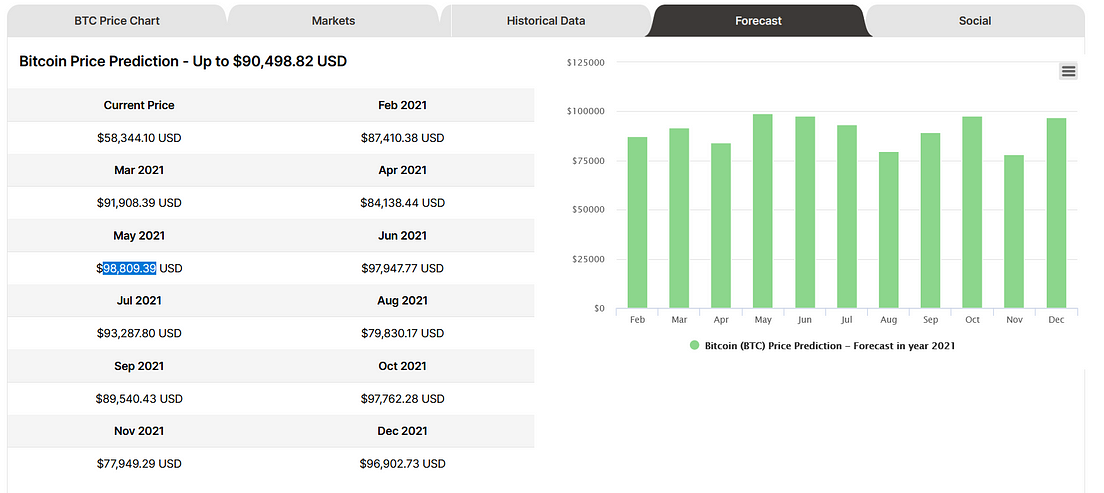
Task: Click the Oct x-axis label
Action: [972, 320]
